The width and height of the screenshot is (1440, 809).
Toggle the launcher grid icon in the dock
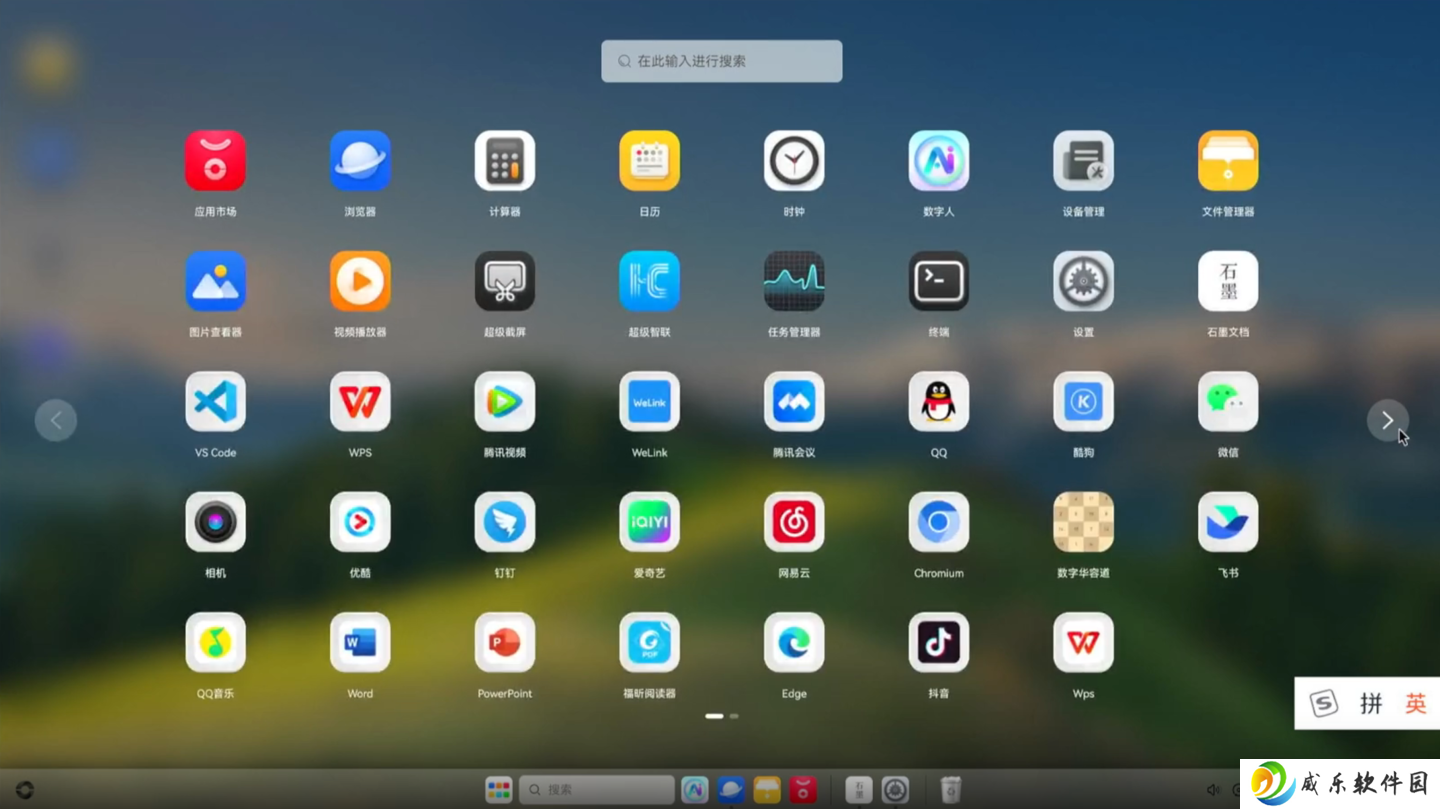click(498, 790)
